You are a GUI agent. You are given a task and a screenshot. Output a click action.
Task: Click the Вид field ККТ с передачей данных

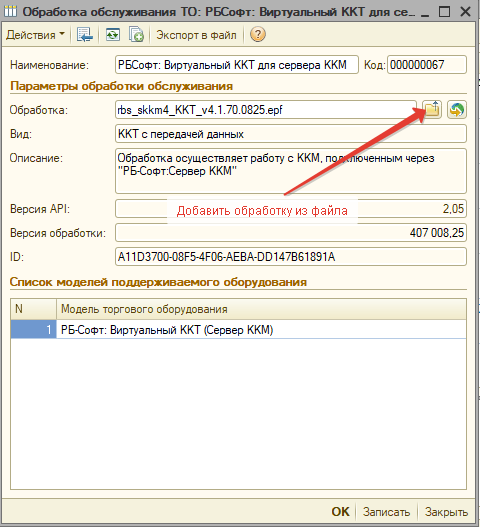point(291,134)
